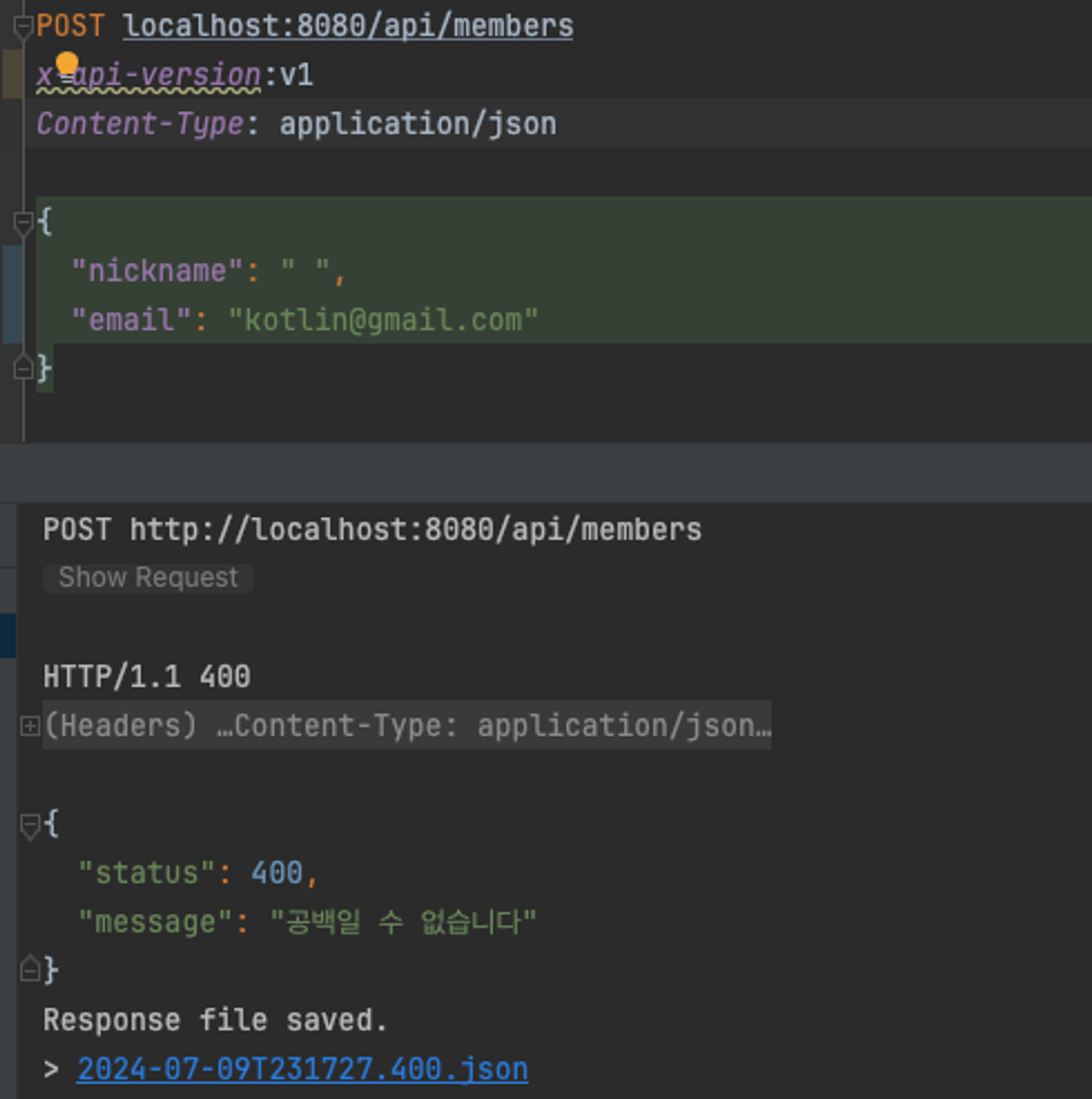Click the yellow intention lightbulb icon
This screenshot has width=1092, height=1099.
point(67,64)
